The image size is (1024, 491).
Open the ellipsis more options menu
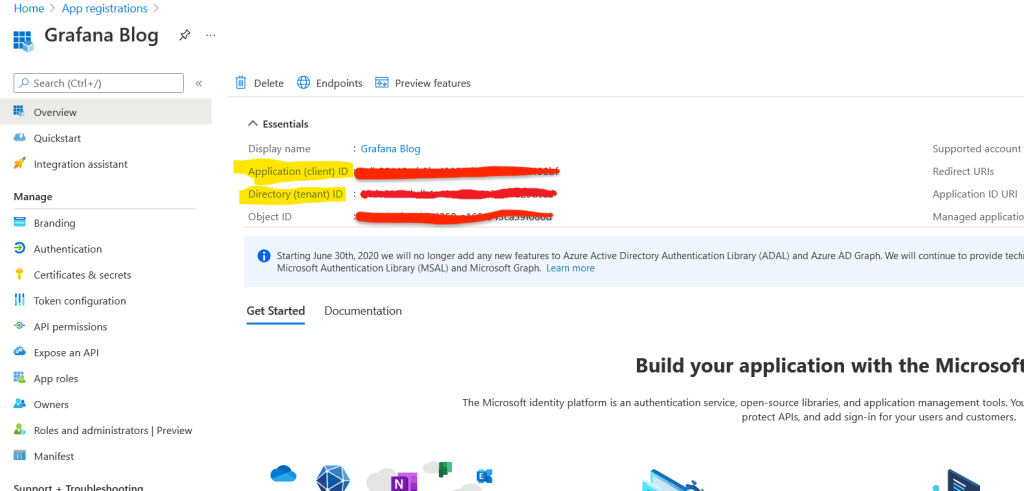tap(210, 35)
